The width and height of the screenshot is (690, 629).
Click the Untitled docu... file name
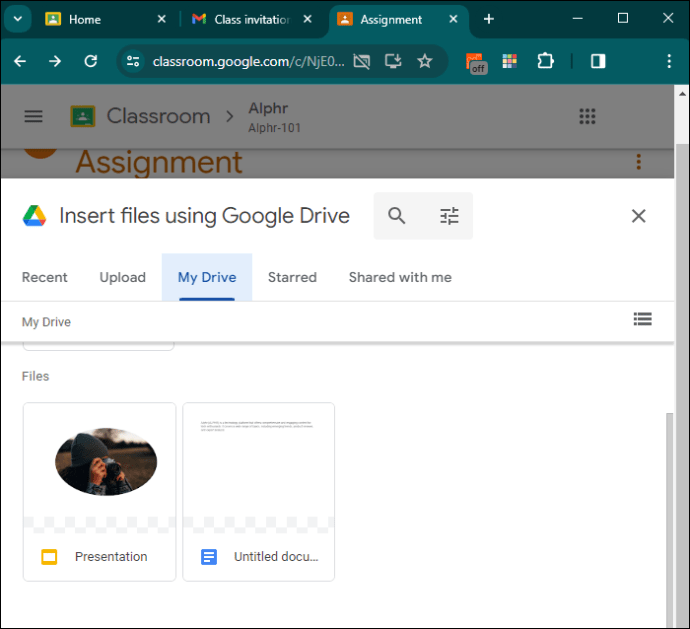(276, 557)
